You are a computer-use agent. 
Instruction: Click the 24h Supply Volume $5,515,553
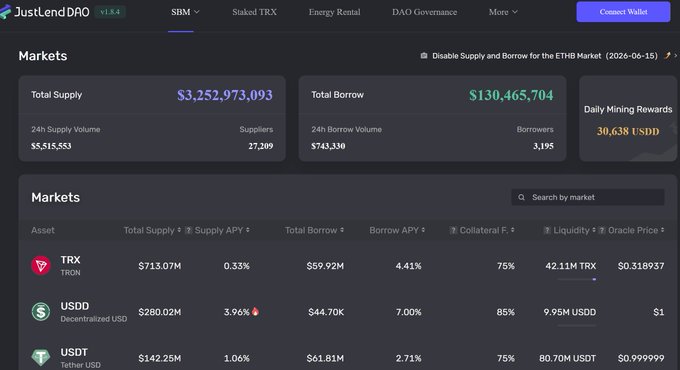[x=51, y=146]
